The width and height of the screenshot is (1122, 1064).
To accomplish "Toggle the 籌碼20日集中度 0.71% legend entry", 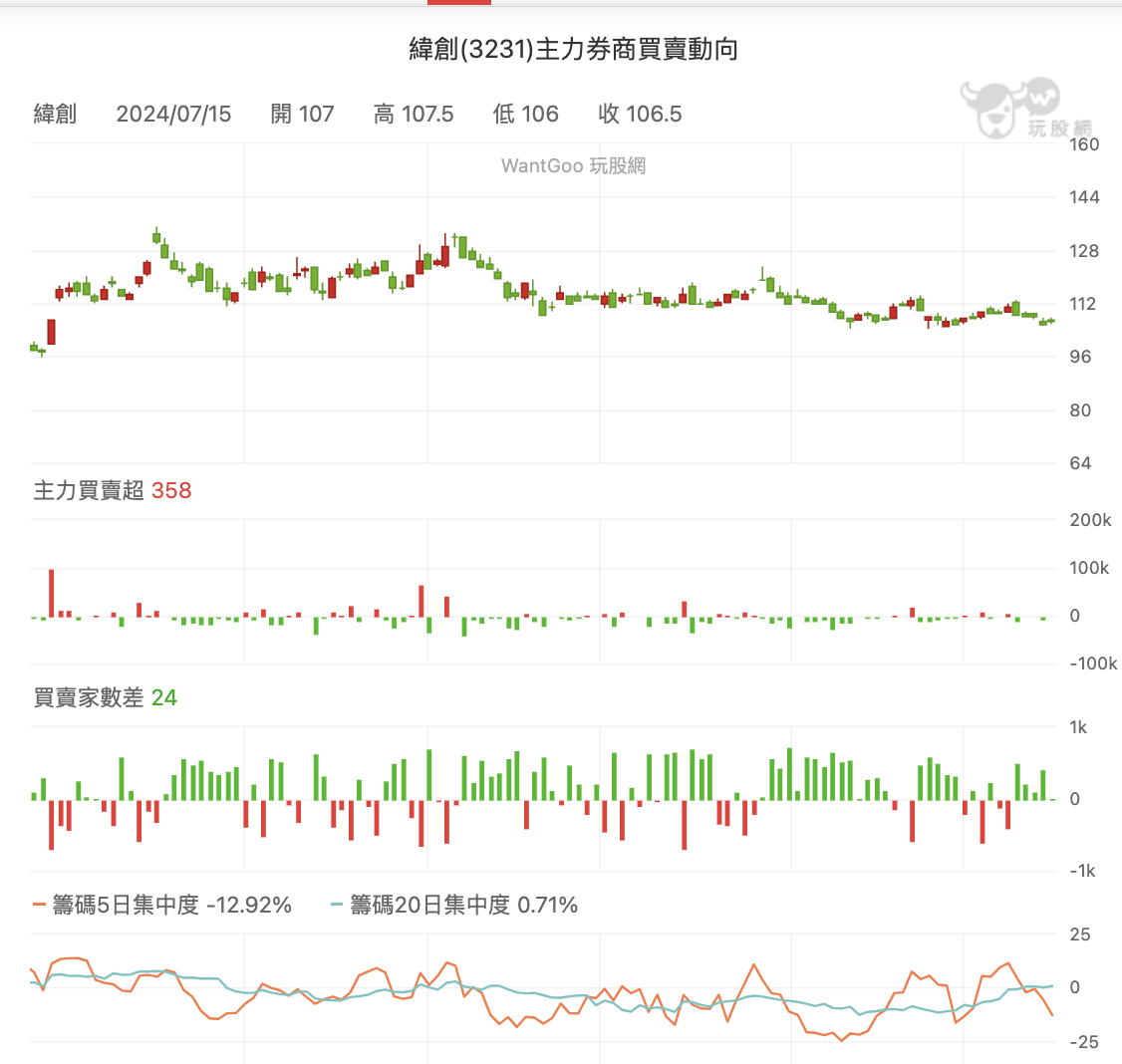I will click(453, 906).
